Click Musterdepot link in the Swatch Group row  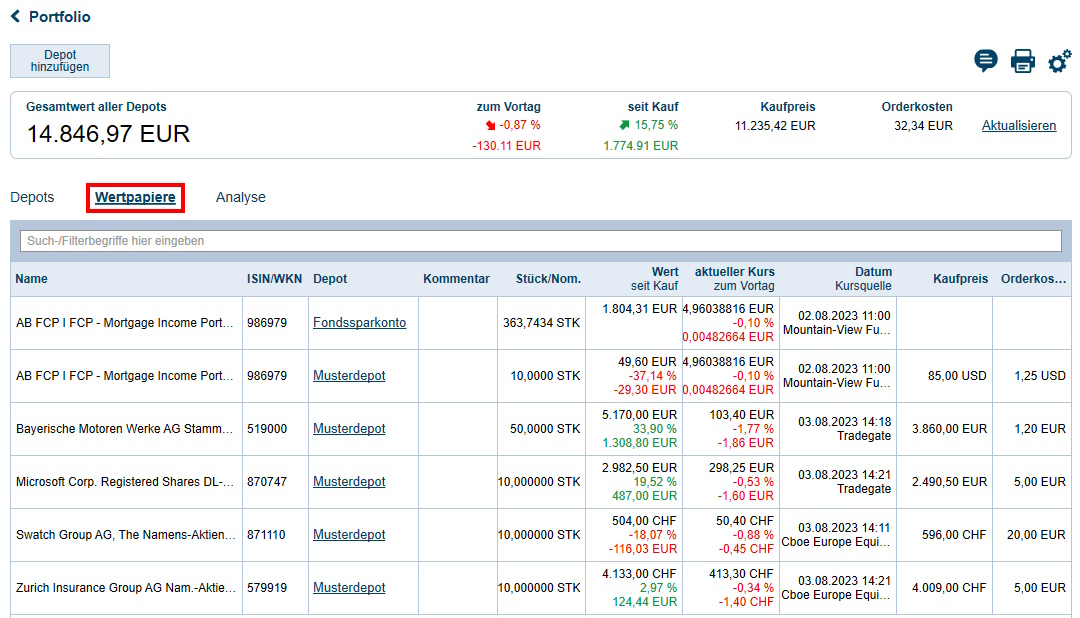349,535
